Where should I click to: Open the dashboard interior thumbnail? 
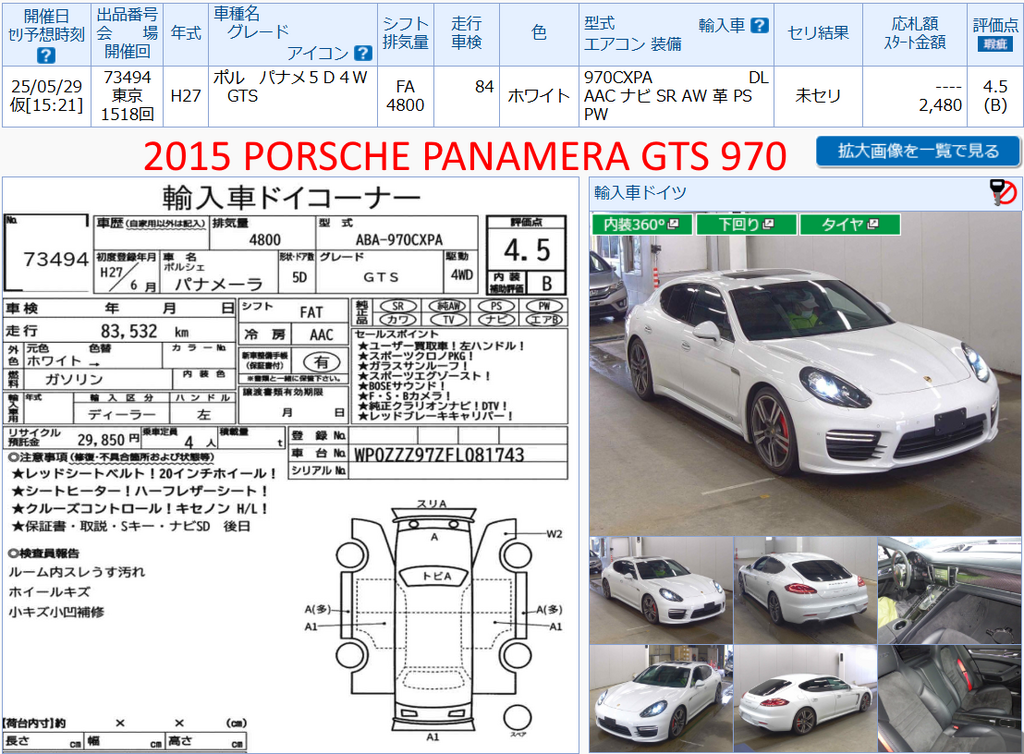pos(950,590)
